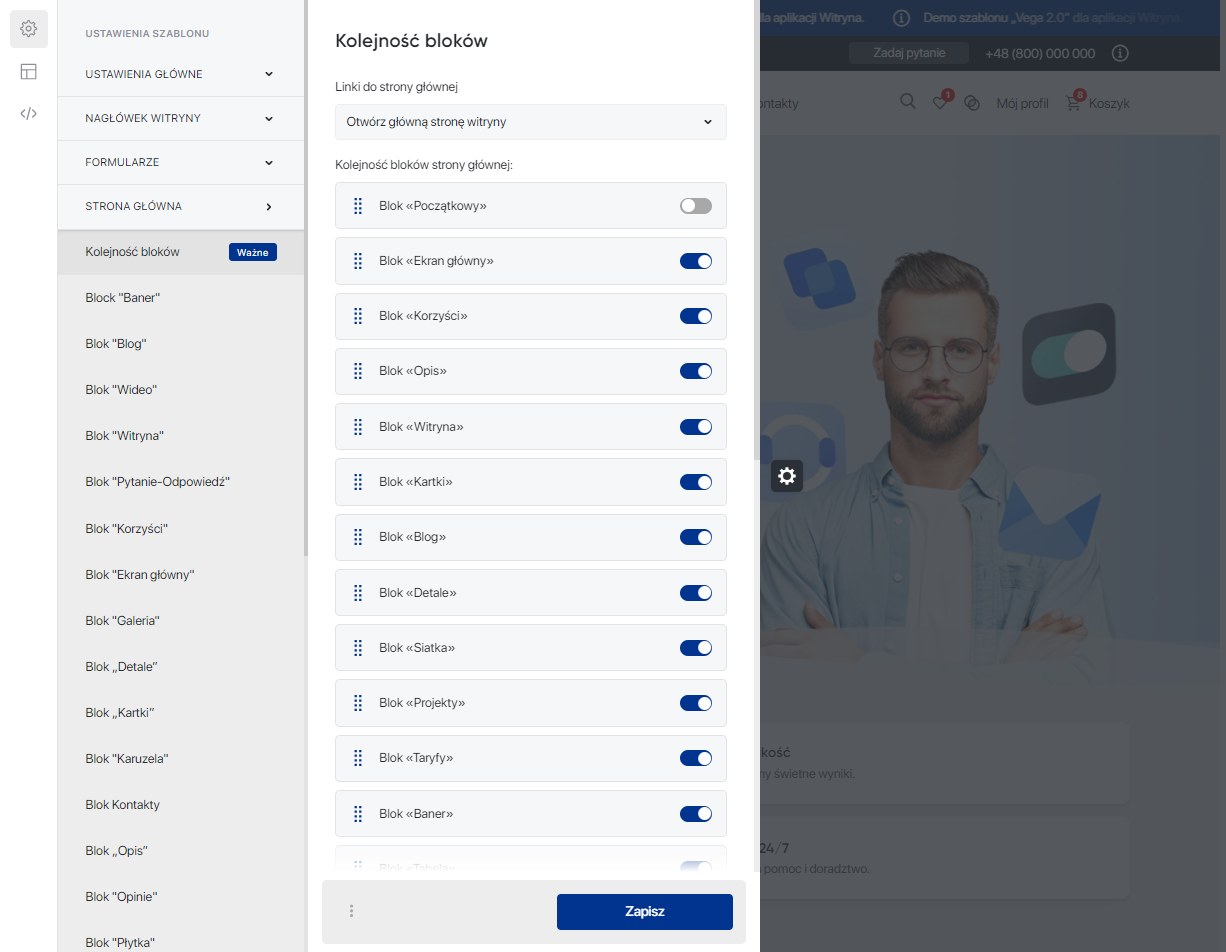1226x952 pixels.
Task: Click the Zadaj pytanie button
Action: (x=908, y=53)
